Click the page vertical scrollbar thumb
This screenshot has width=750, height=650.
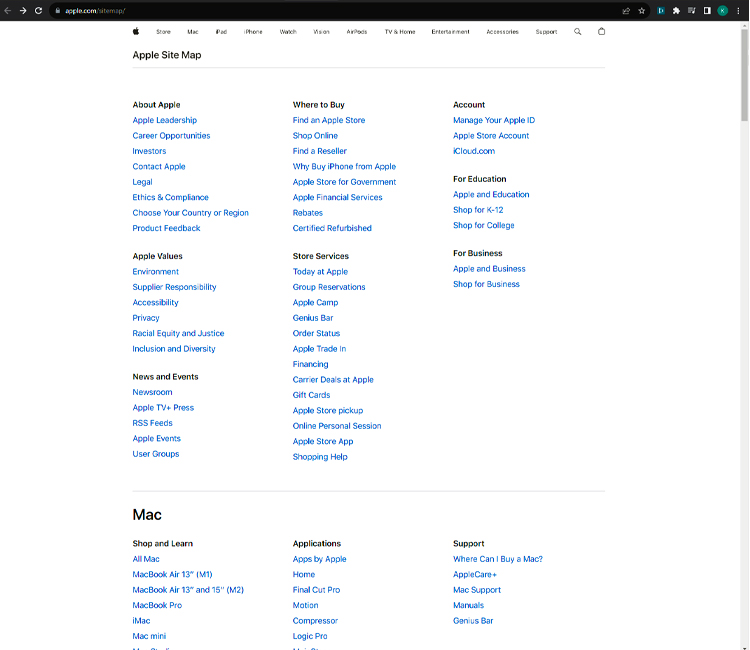(x=744, y=74)
